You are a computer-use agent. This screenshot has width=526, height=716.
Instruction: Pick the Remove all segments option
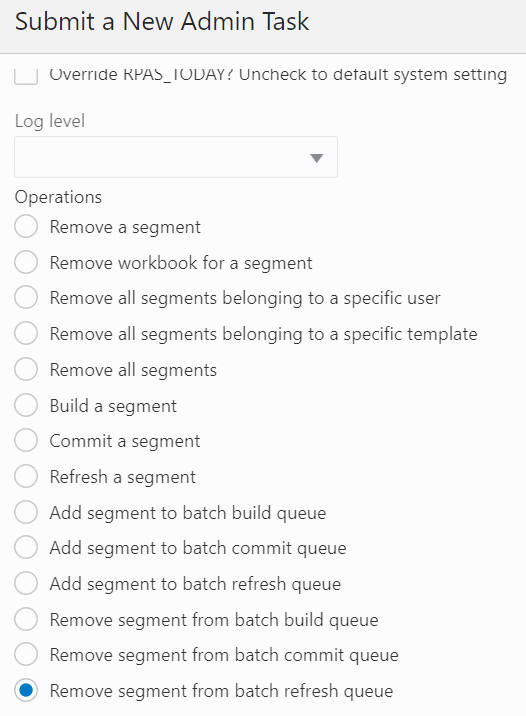coord(26,369)
